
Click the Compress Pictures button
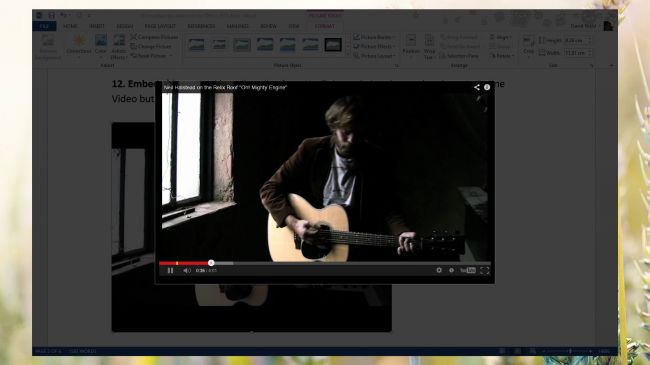pos(154,37)
